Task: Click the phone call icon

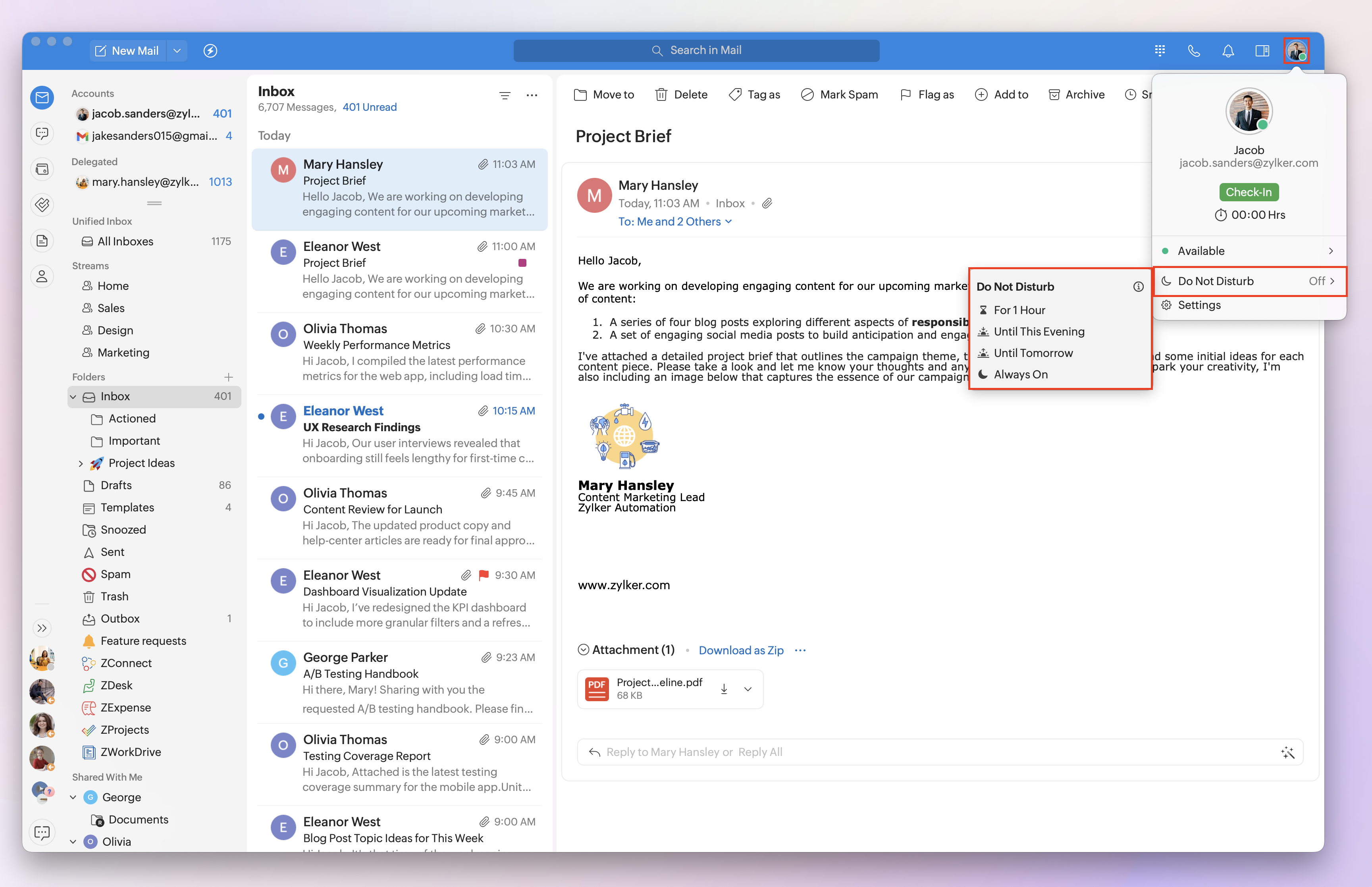Action: 1193,51
